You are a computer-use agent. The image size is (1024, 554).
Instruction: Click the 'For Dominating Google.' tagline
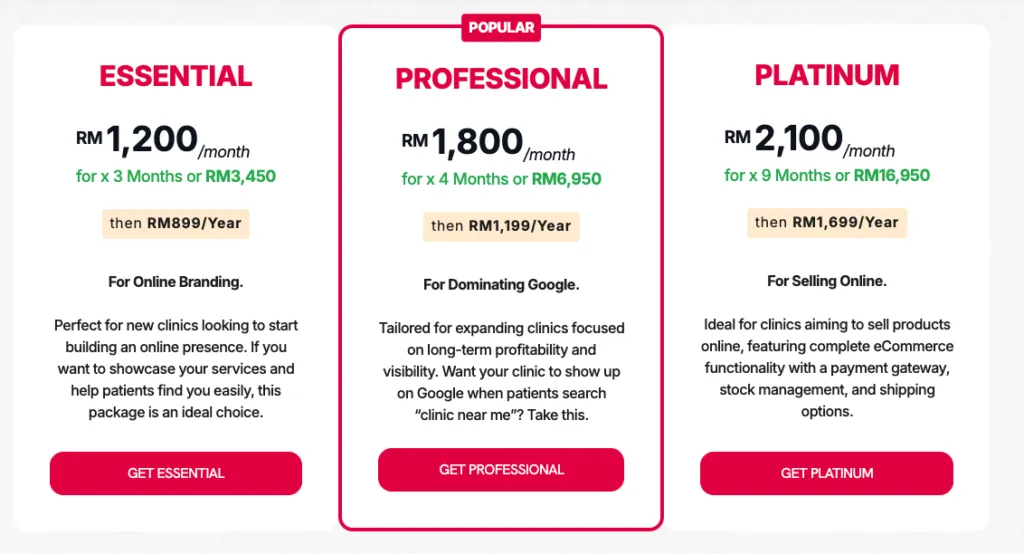pos(501,285)
